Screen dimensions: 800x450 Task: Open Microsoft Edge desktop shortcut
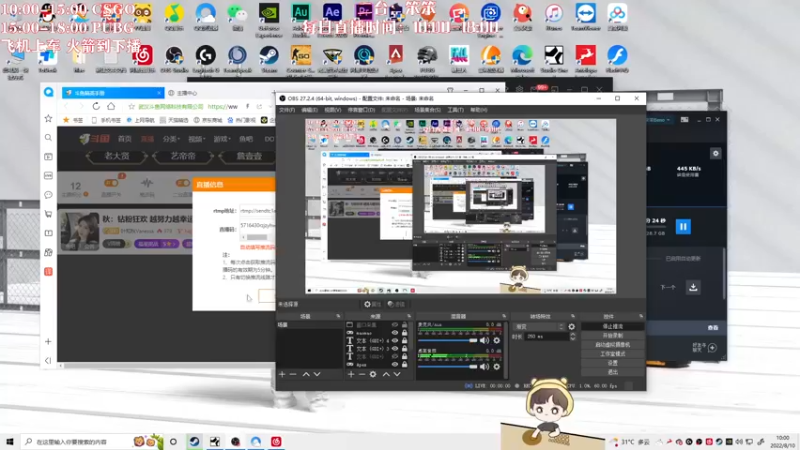(522, 56)
